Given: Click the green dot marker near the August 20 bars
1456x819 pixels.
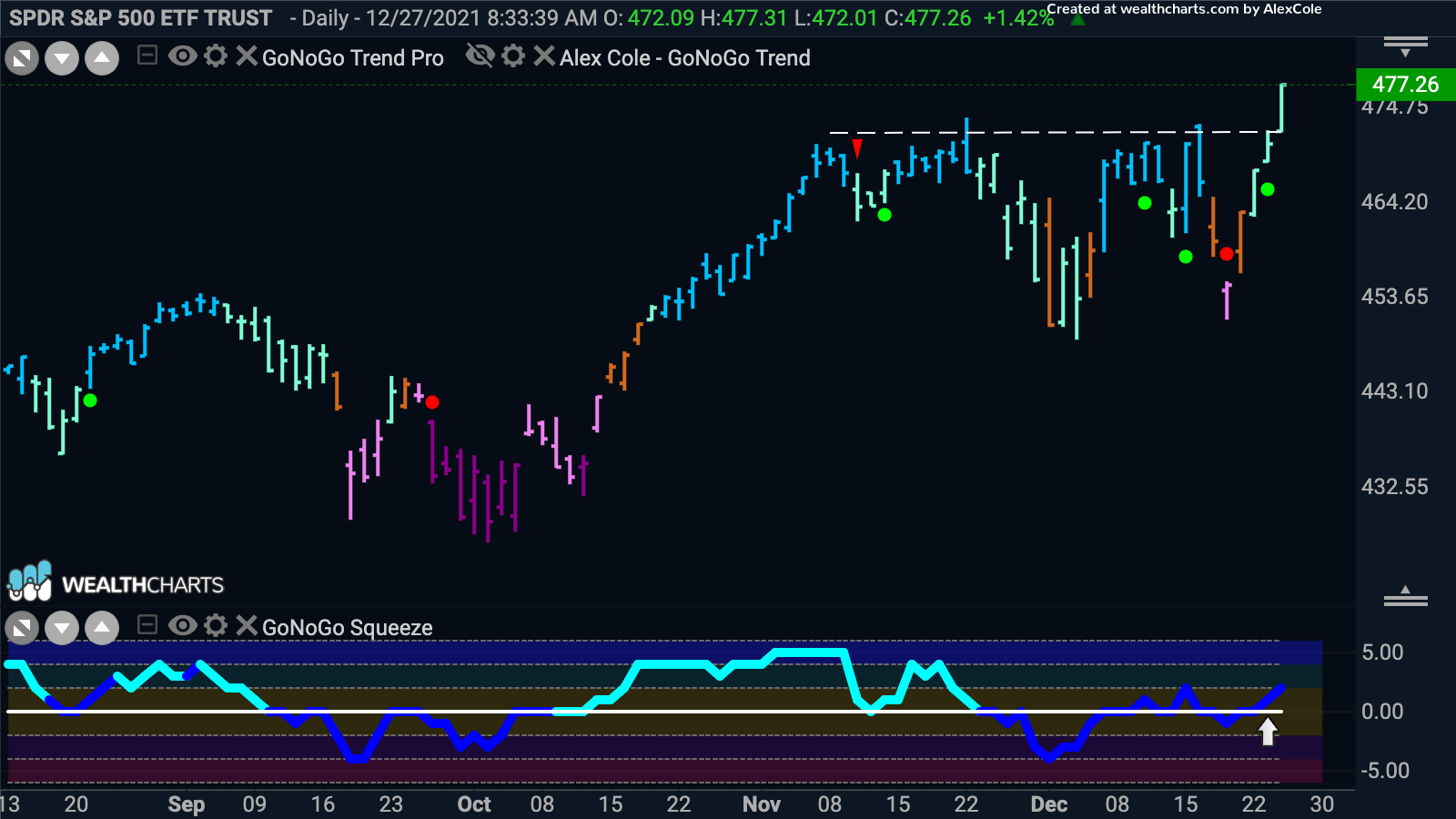Looking at the screenshot, I should pyautogui.click(x=90, y=400).
